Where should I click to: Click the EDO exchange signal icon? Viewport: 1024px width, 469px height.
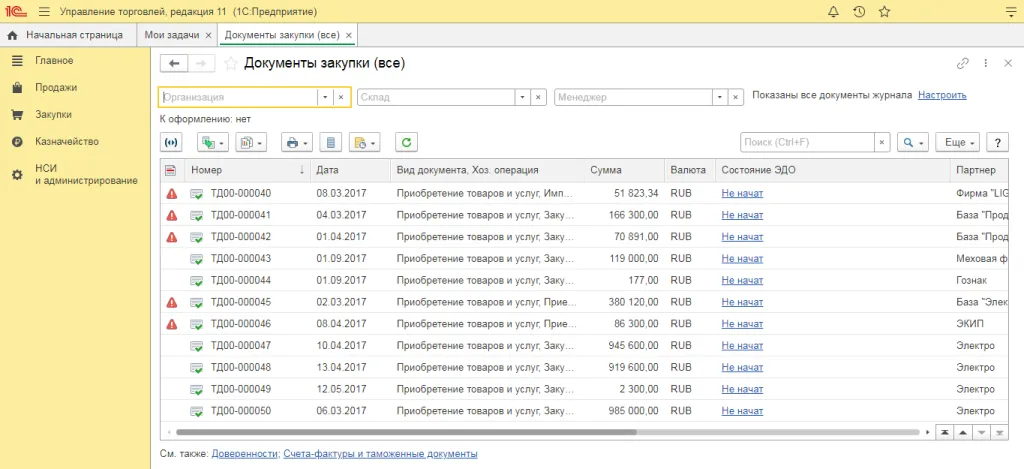(x=172, y=143)
